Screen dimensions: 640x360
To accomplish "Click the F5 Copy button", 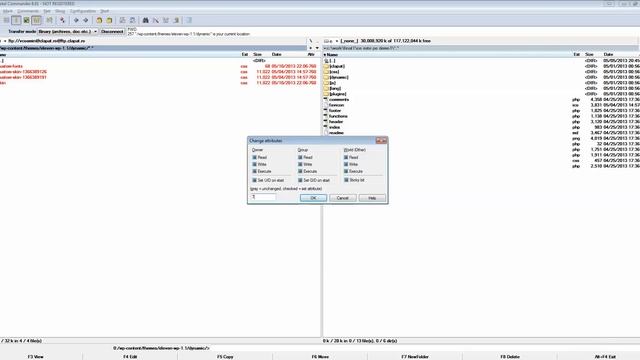I will pos(225,356).
